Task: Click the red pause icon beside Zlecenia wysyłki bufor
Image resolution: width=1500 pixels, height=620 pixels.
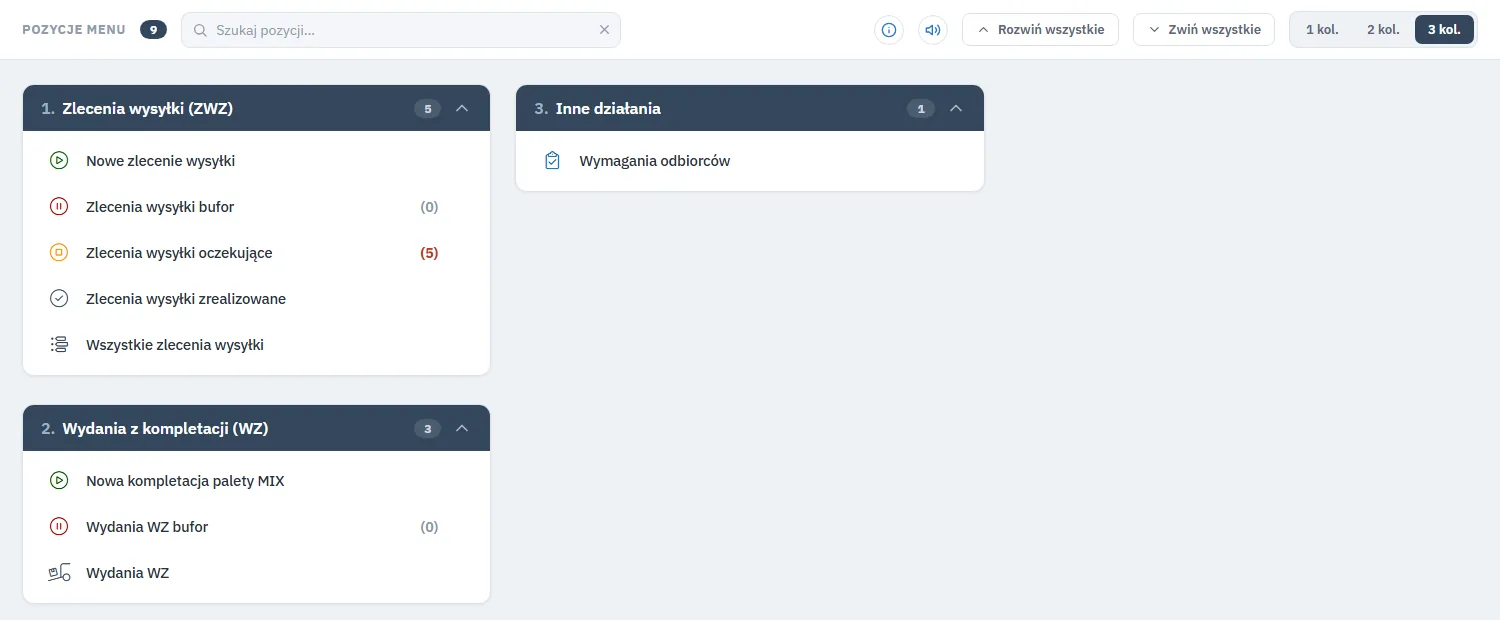Action: pyautogui.click(x=59, y=207)
